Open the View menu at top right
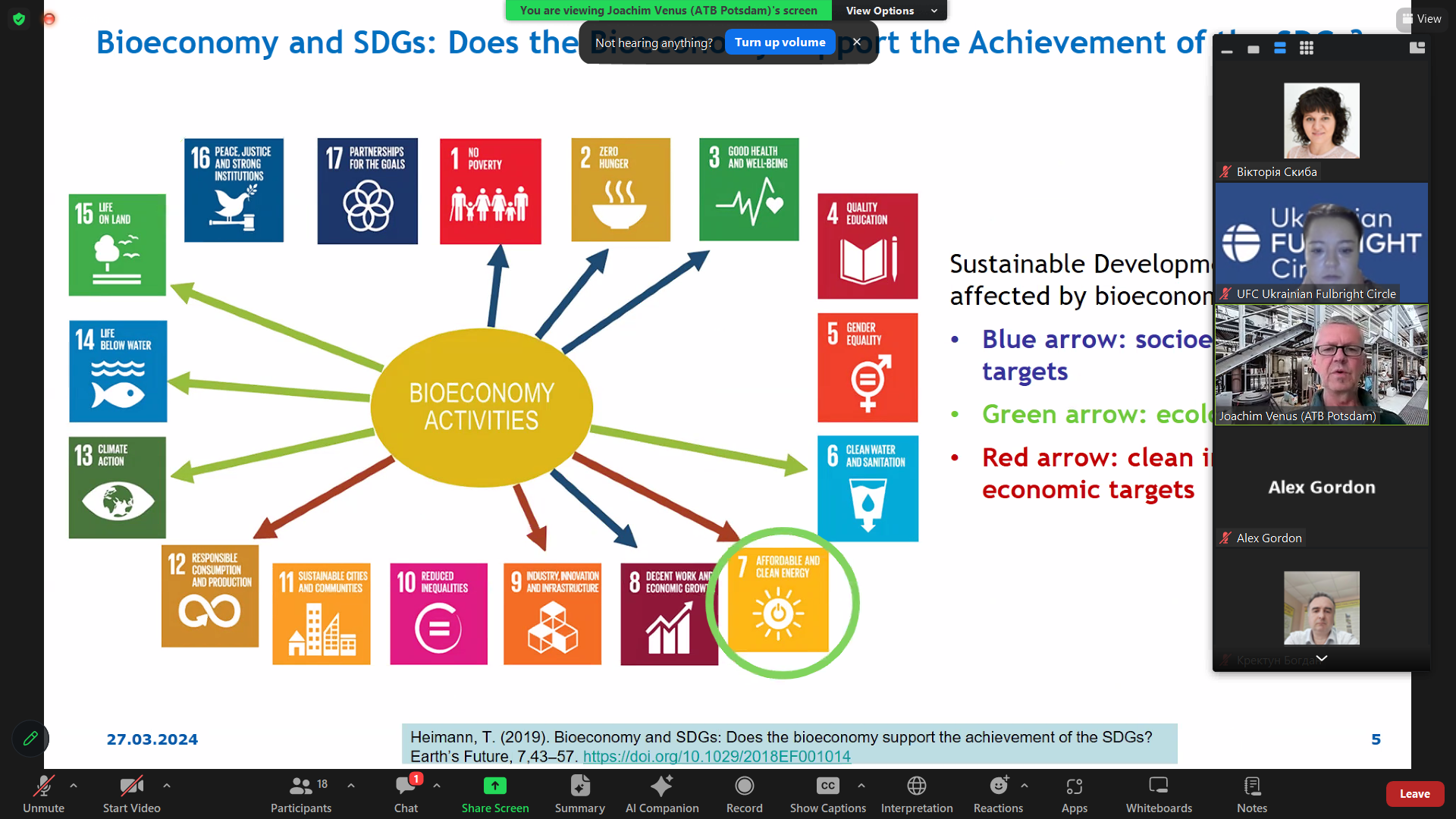The width and height of the screenshot is (1456, 819). [1421, 19]
